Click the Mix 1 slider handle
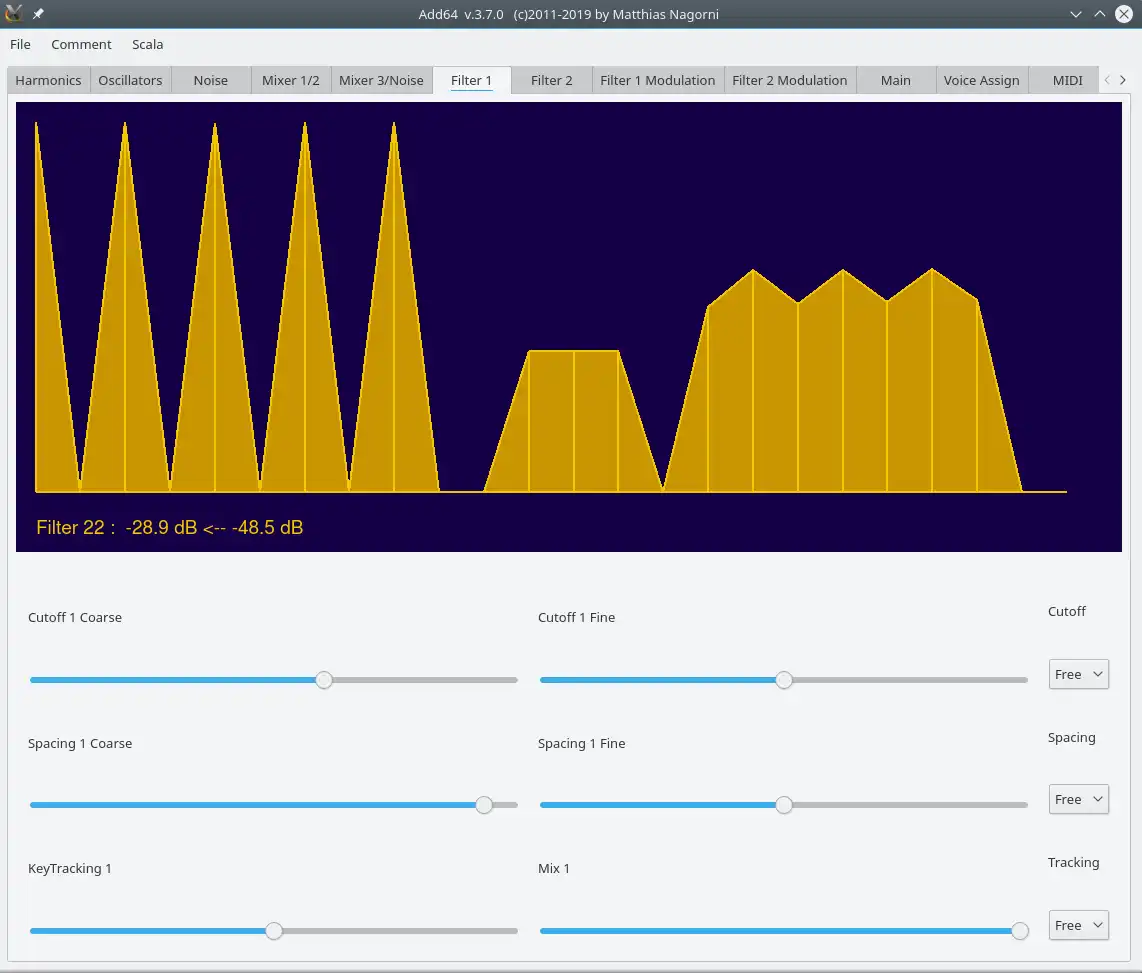1142x973 pixels. click(x=1019, y=931)
